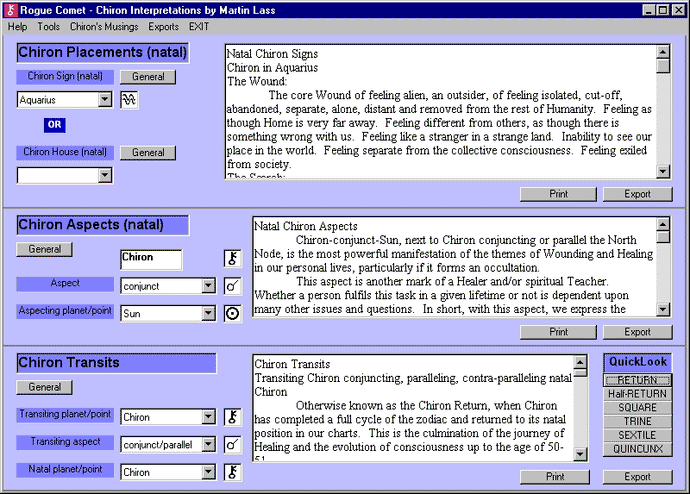Select QuickLook SQUARE
The image size is (690, 494).
[x=637, y=408]
